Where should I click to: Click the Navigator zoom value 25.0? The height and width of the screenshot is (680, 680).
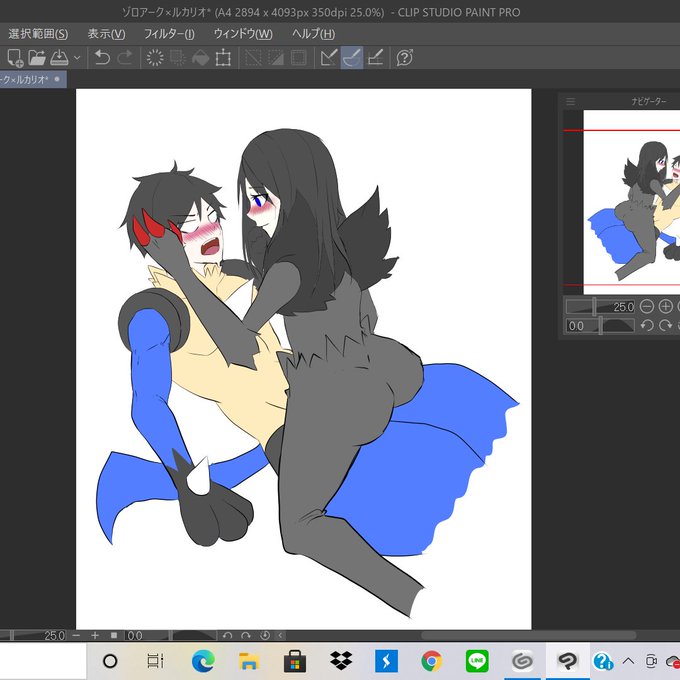coord(623,307)
